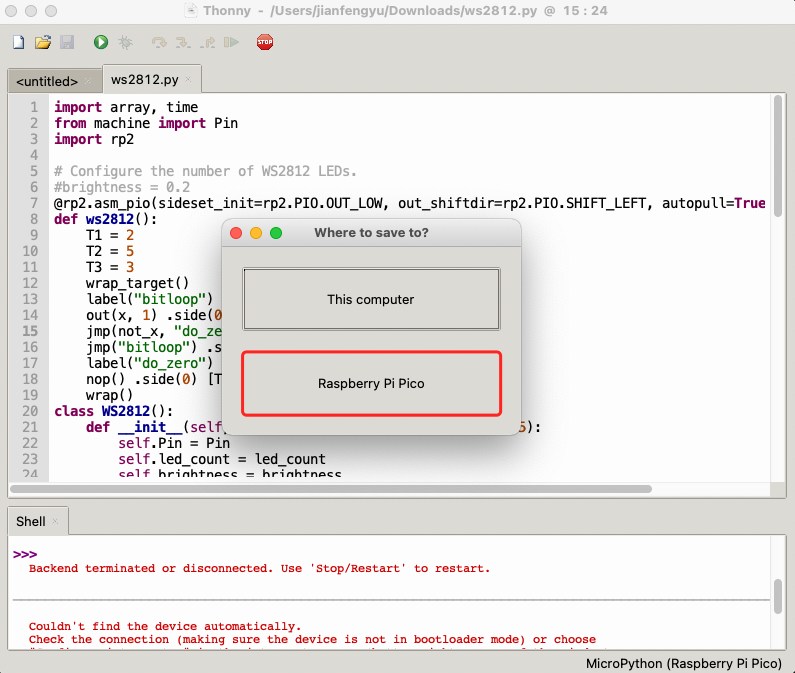Click the Step into icon

tap(183, 42)
